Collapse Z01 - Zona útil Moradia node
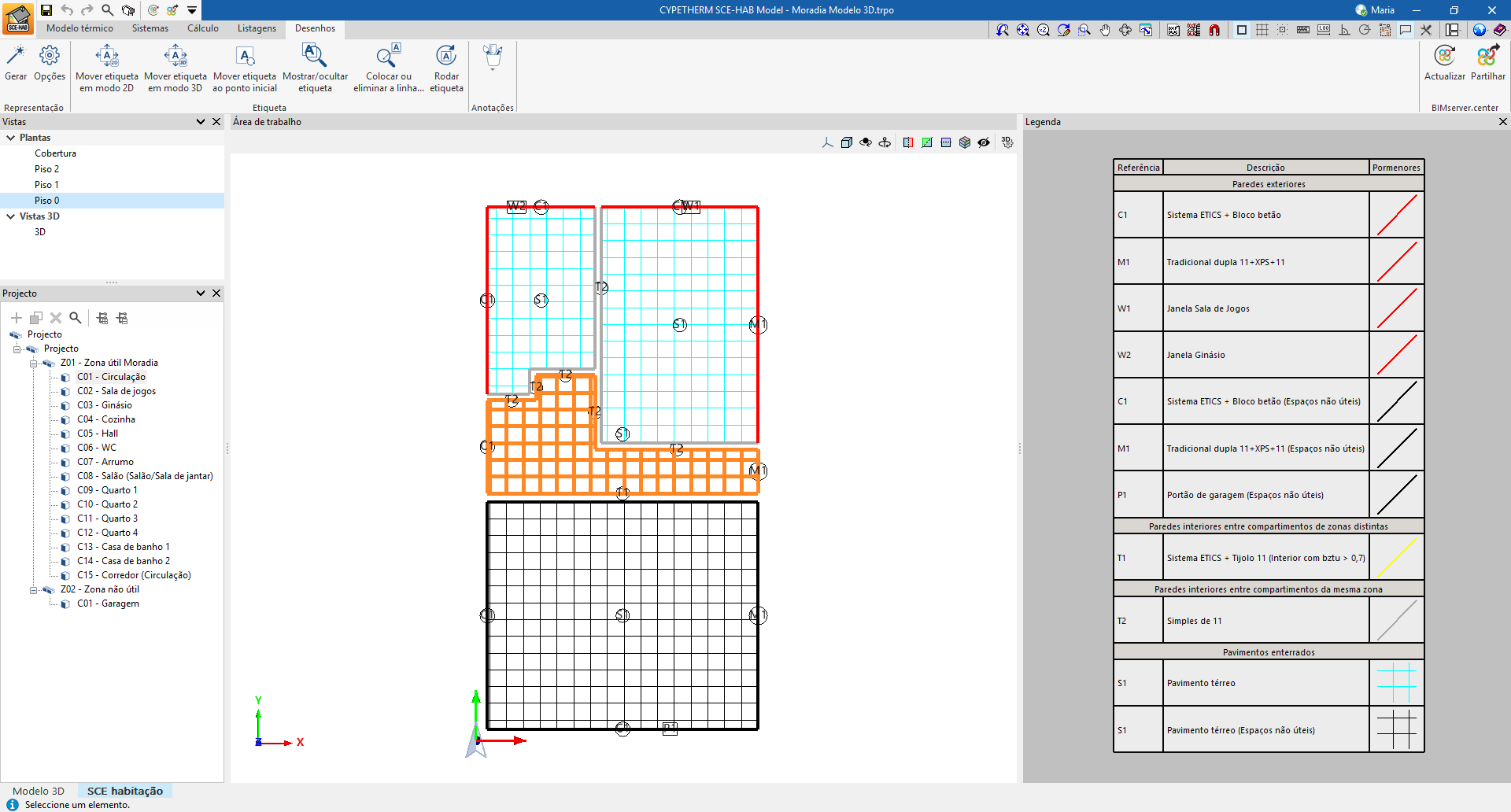The width and height of the screenshot is (1511, 812). [34, 364]
